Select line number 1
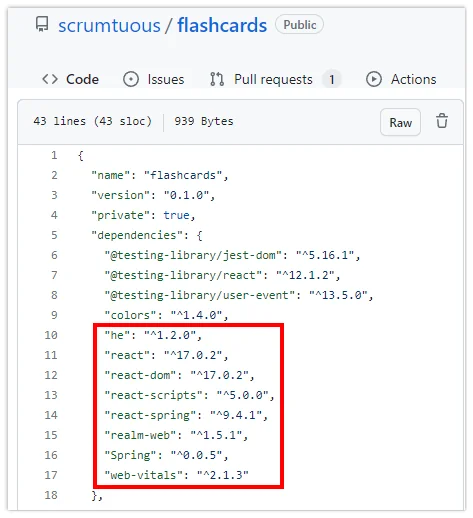 [x=54, y=155]
